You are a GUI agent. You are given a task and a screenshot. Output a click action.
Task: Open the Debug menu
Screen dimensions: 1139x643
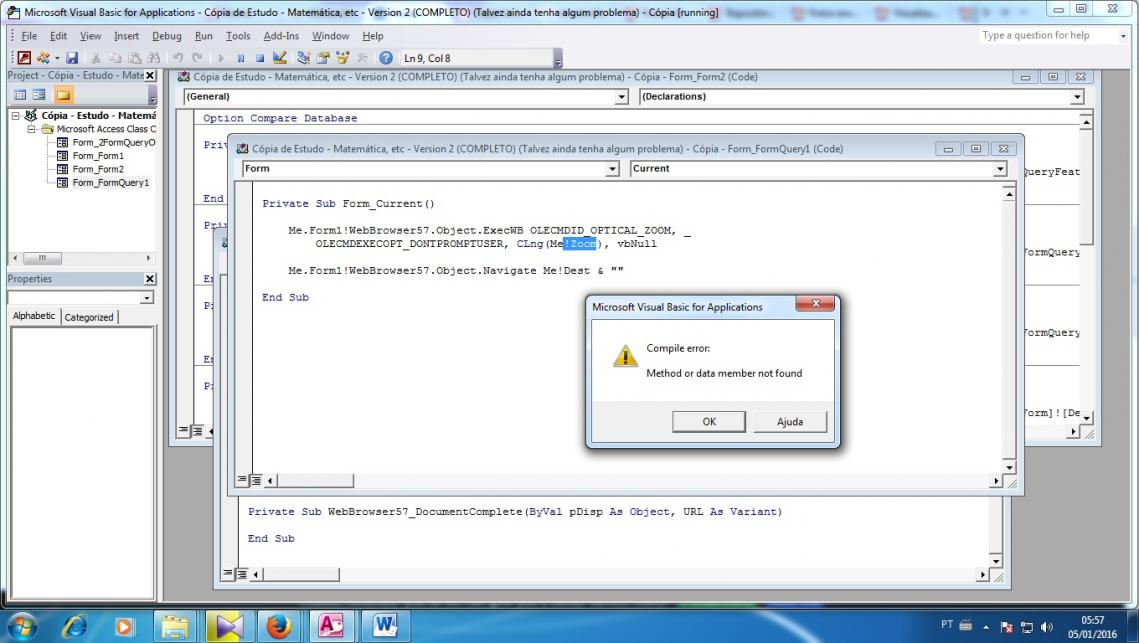point(166,36)
